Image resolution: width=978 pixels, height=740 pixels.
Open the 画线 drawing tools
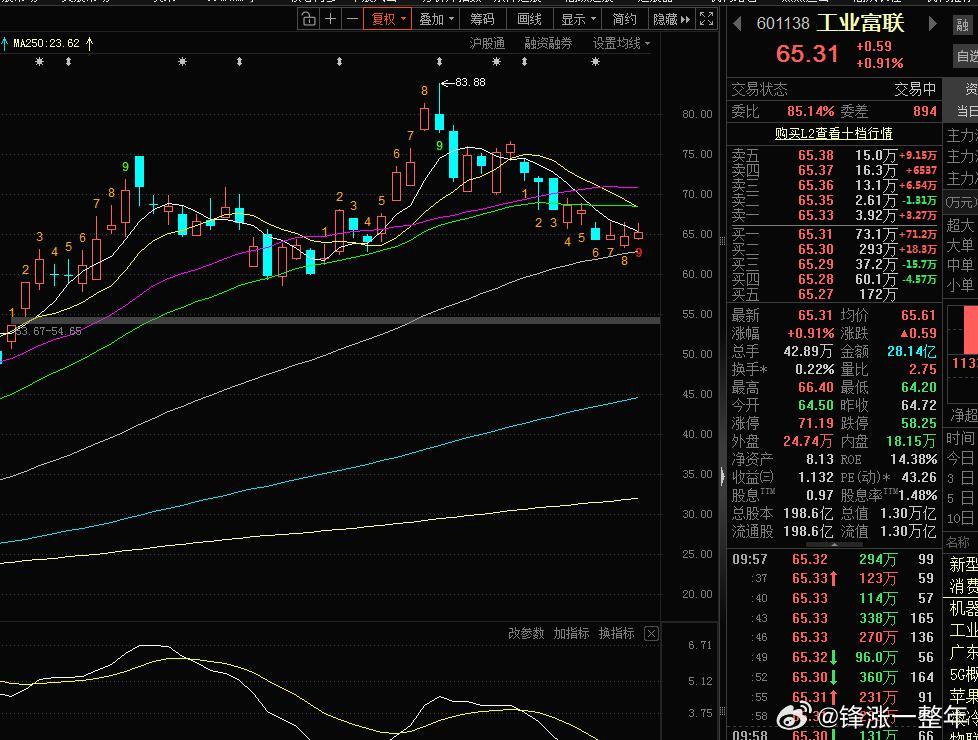(x=529, y=19)
